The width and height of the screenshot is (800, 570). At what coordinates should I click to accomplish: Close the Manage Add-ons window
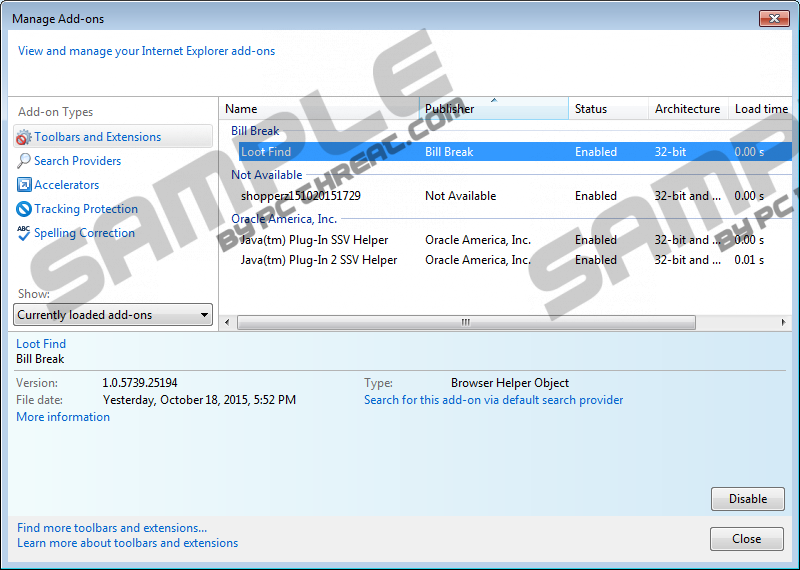(x=773, y=18)
